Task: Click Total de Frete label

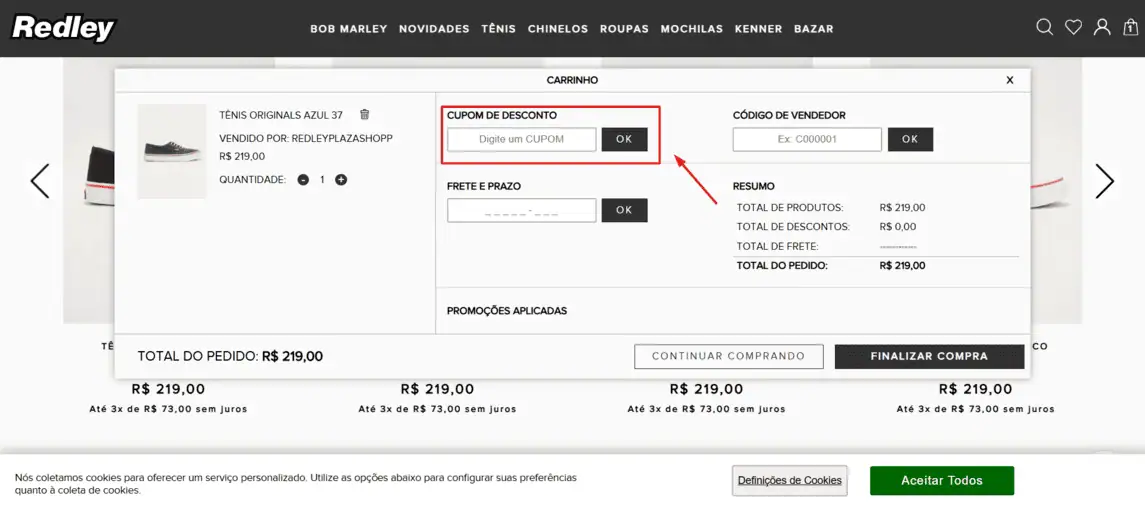Action: [x=778, y=246]
